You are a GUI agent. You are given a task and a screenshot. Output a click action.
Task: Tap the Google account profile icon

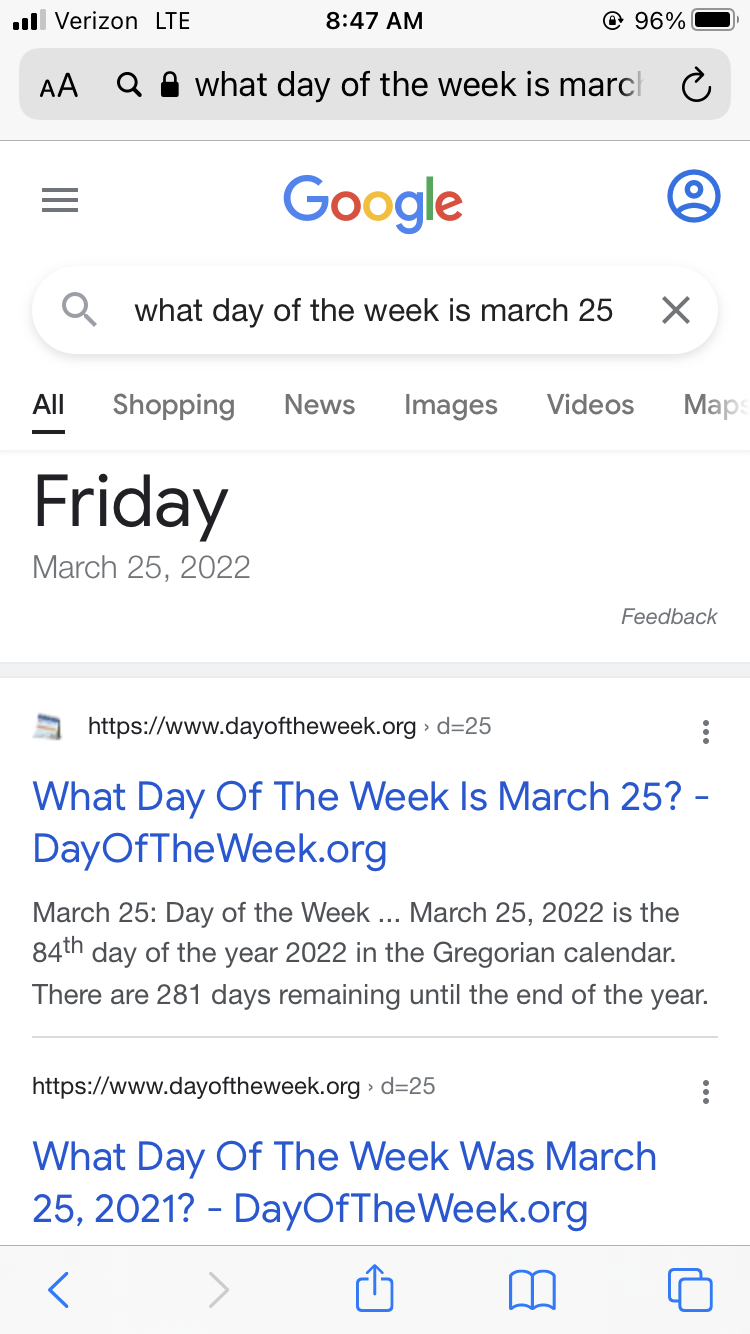point(693,196)
